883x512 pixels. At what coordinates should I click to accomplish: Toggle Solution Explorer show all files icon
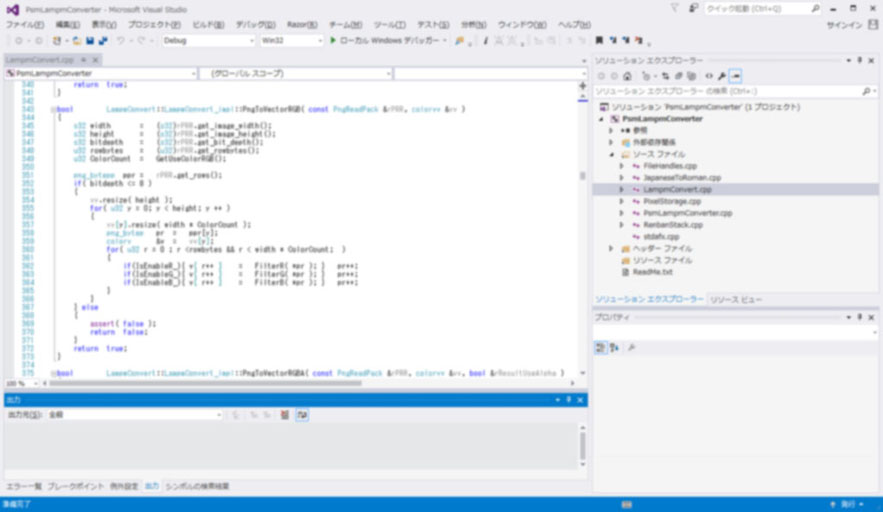click(692, 76)
